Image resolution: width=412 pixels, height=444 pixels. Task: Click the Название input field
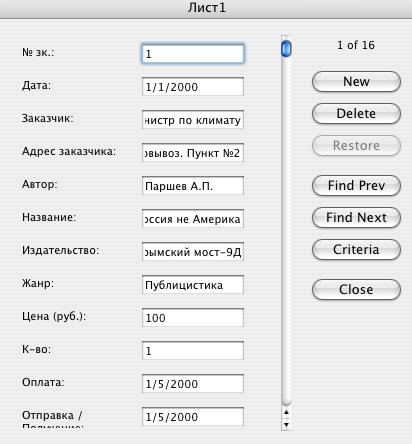coord(193,219)
